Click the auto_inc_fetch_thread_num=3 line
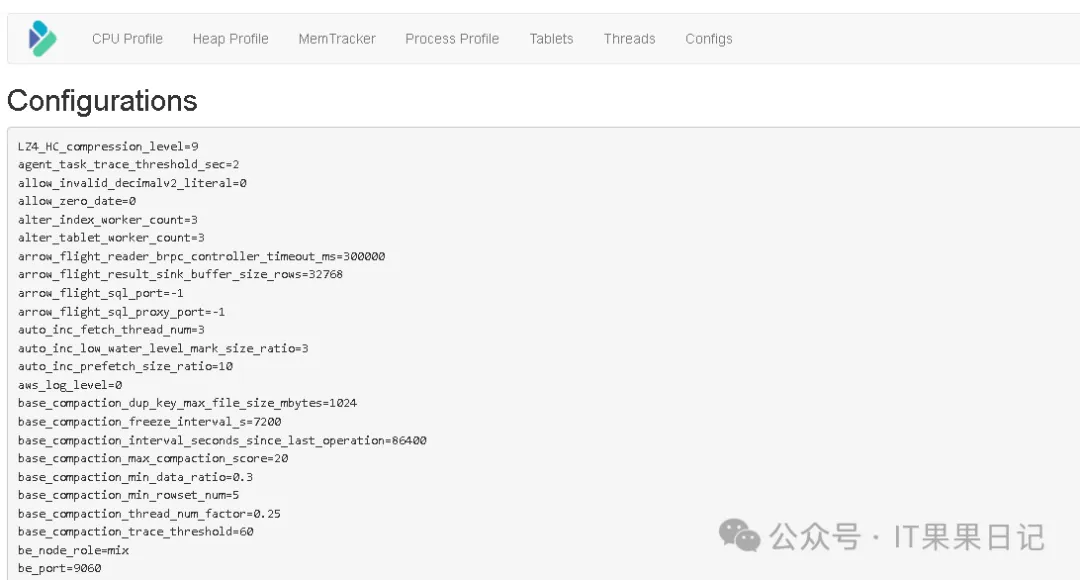1080x580 pixels. (x=111, y=330)
